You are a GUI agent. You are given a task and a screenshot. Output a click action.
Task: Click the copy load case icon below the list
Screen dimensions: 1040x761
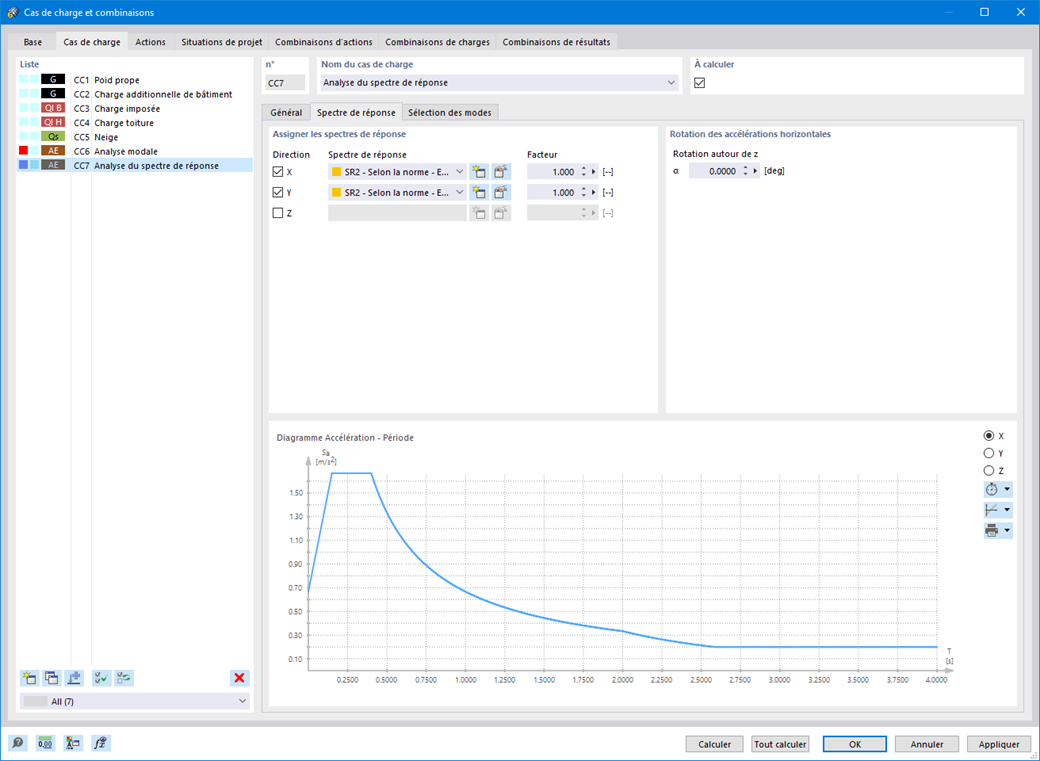(x=52, y=677)
